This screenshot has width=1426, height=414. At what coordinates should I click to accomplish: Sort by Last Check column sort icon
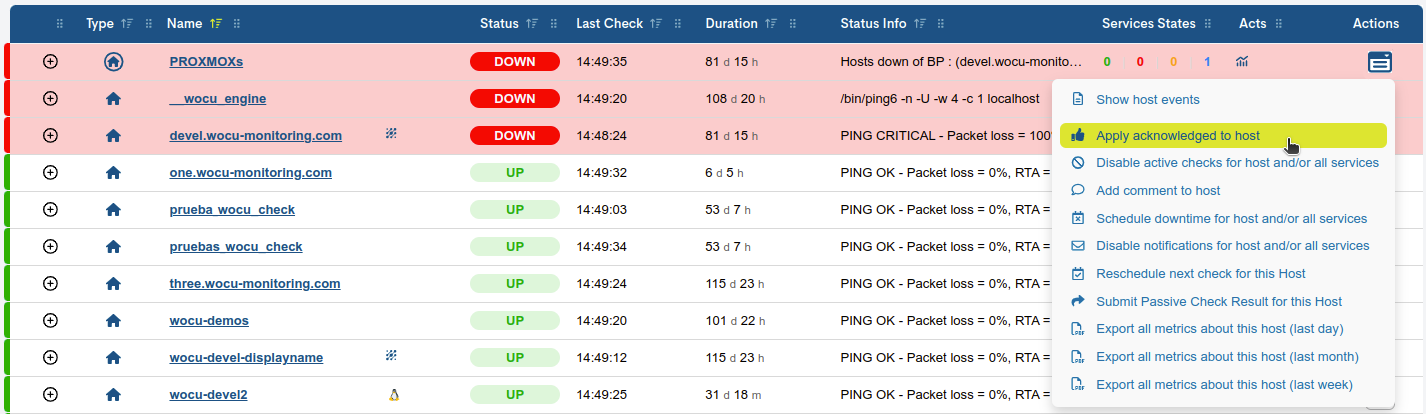(655, 24)
